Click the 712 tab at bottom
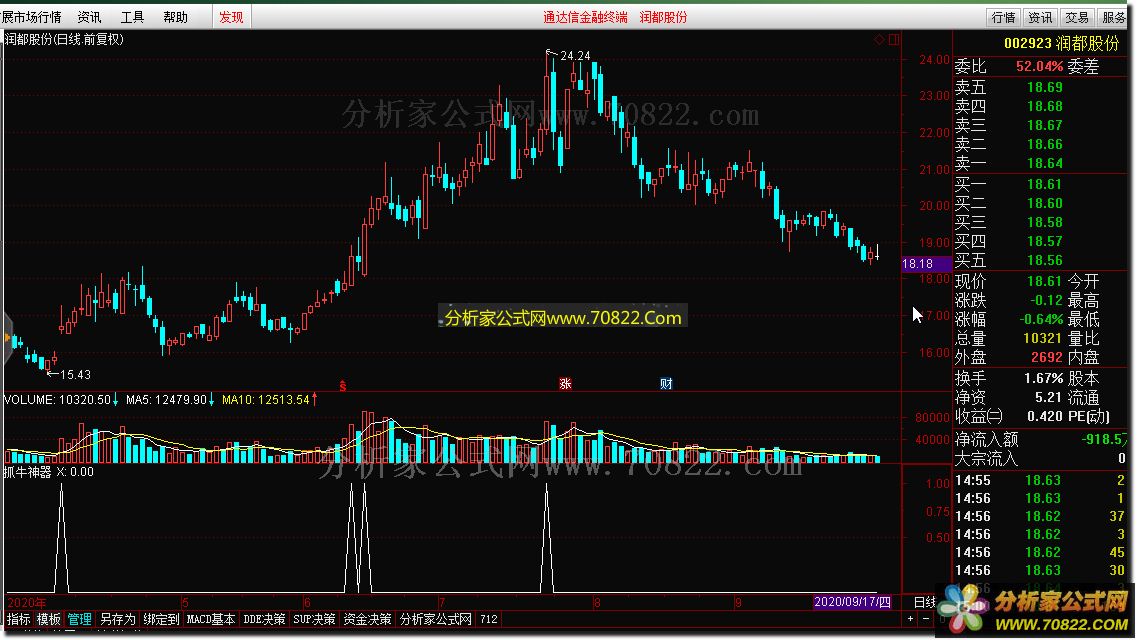 (x=489, y=619)
